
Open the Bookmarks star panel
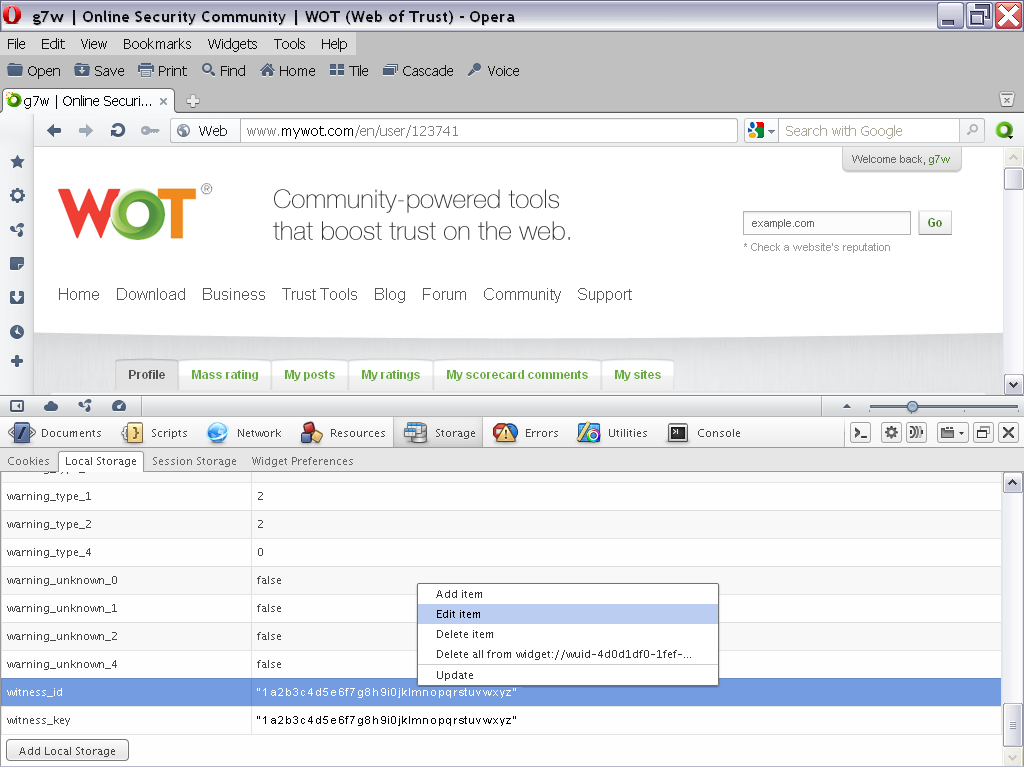coord(17,161)
